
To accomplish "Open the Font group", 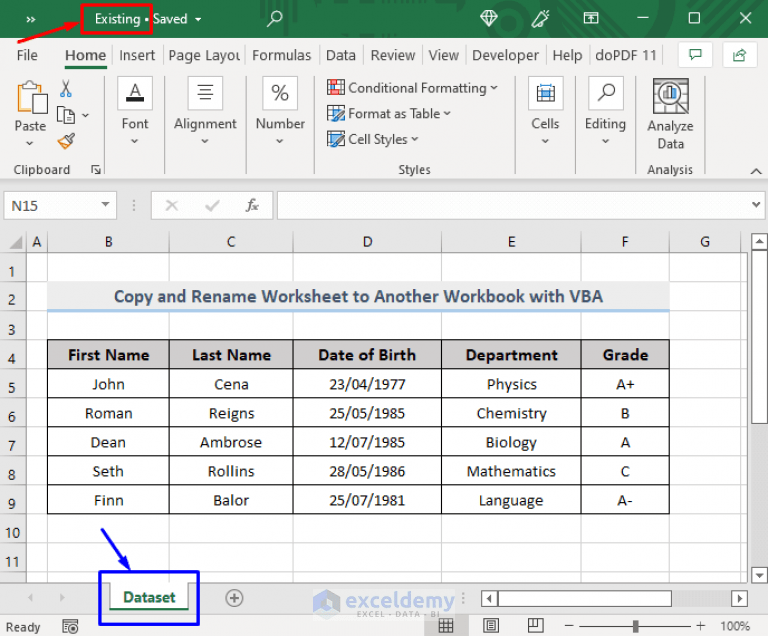I will [135, 111].
